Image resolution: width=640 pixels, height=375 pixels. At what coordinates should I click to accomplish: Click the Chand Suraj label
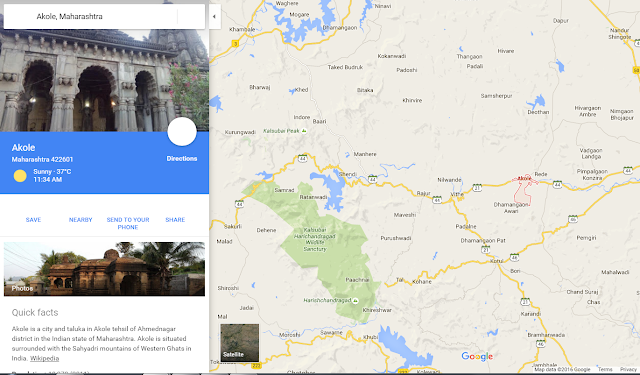582,292
